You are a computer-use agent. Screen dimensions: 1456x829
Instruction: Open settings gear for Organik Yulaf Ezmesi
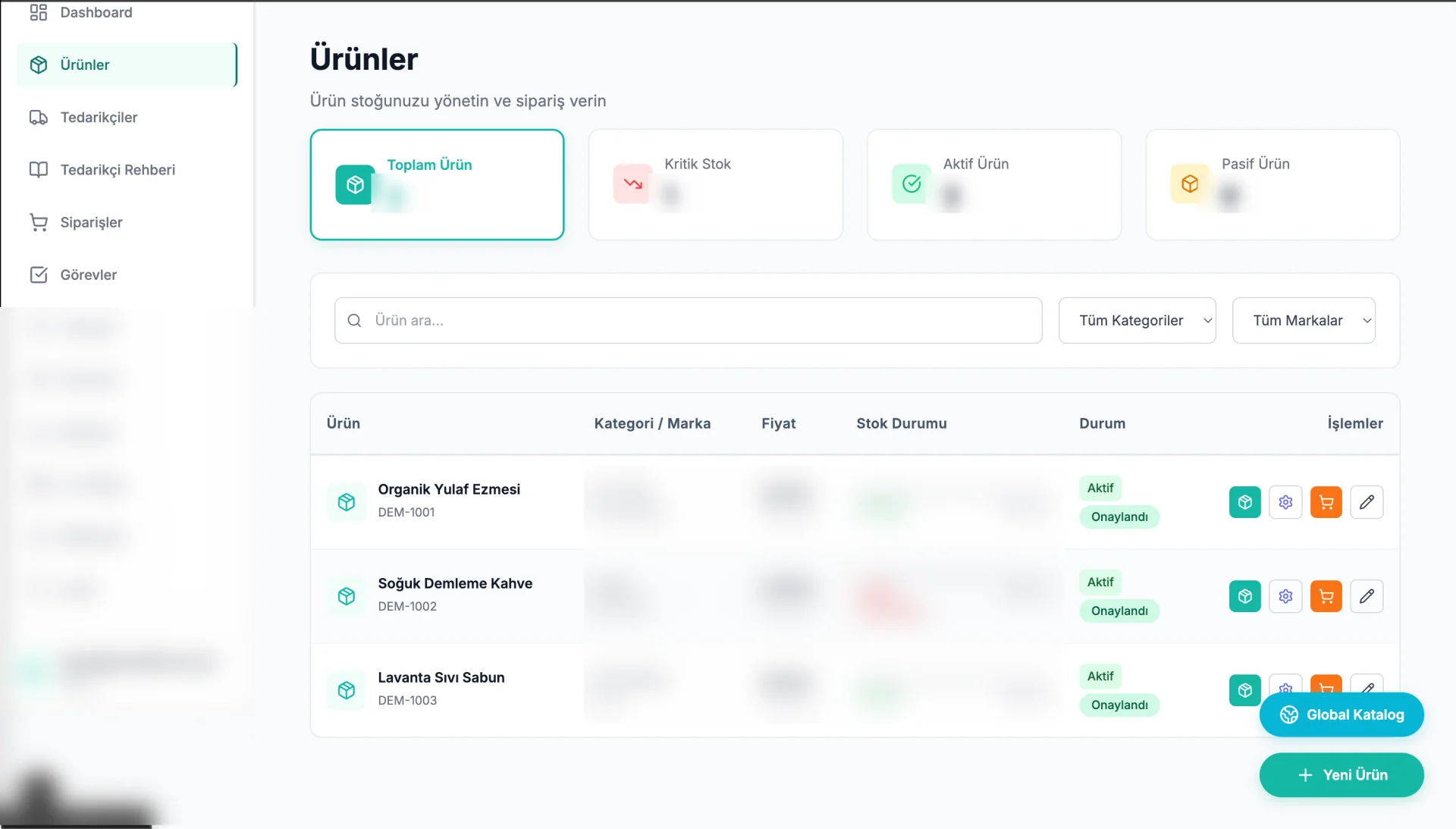[x=1285, y=502]
